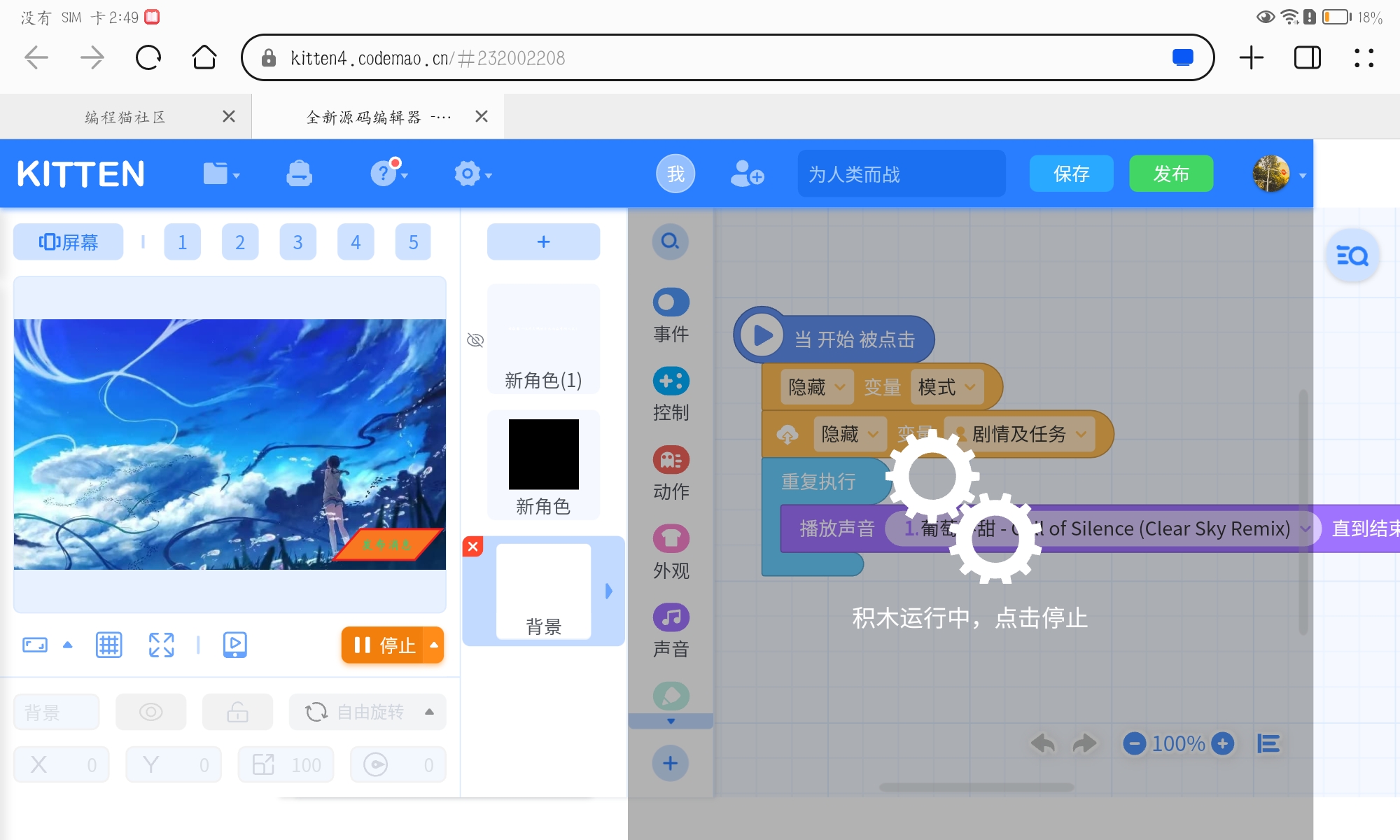Switch to screen 3

pyautogui.click(x=297, y=242)
